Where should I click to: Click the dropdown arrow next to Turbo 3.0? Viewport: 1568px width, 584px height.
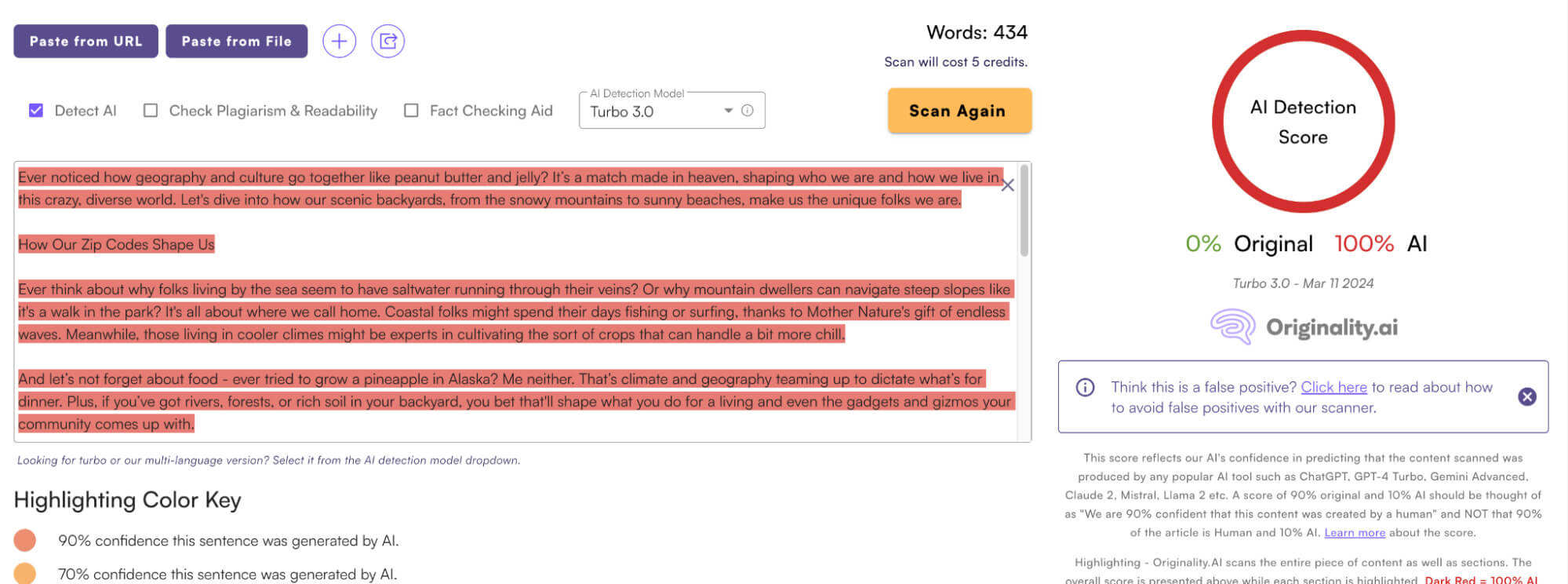click(728, 111)
